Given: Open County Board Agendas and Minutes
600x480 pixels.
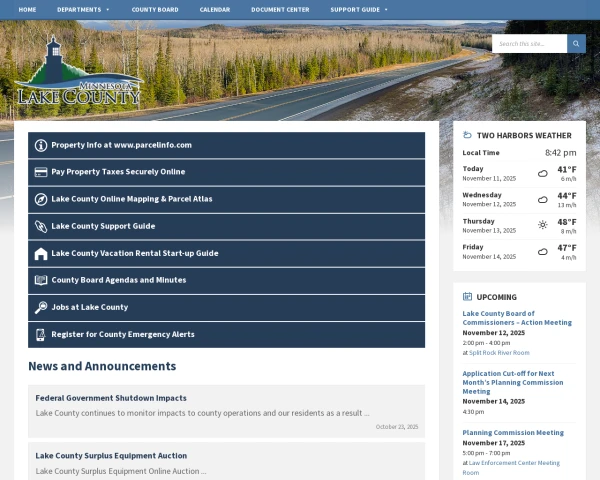Looking at the screenshot, I should (x=227, y=281).
